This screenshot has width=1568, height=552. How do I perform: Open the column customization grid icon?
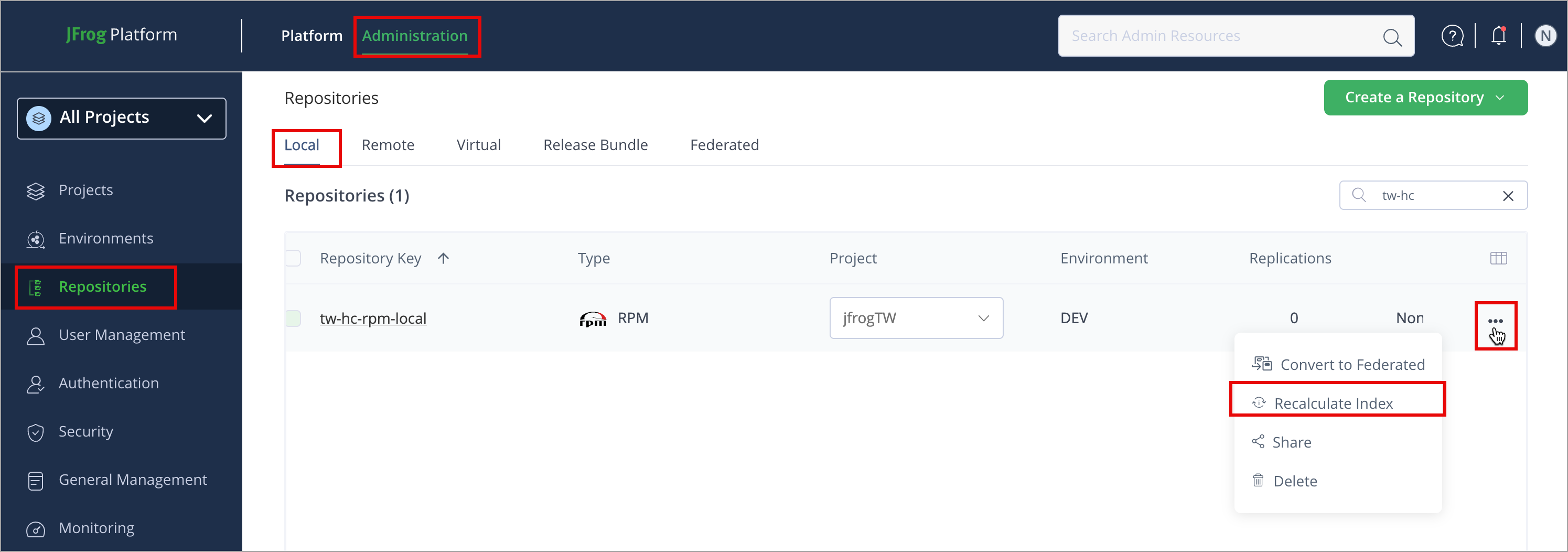click(1499, 258)
